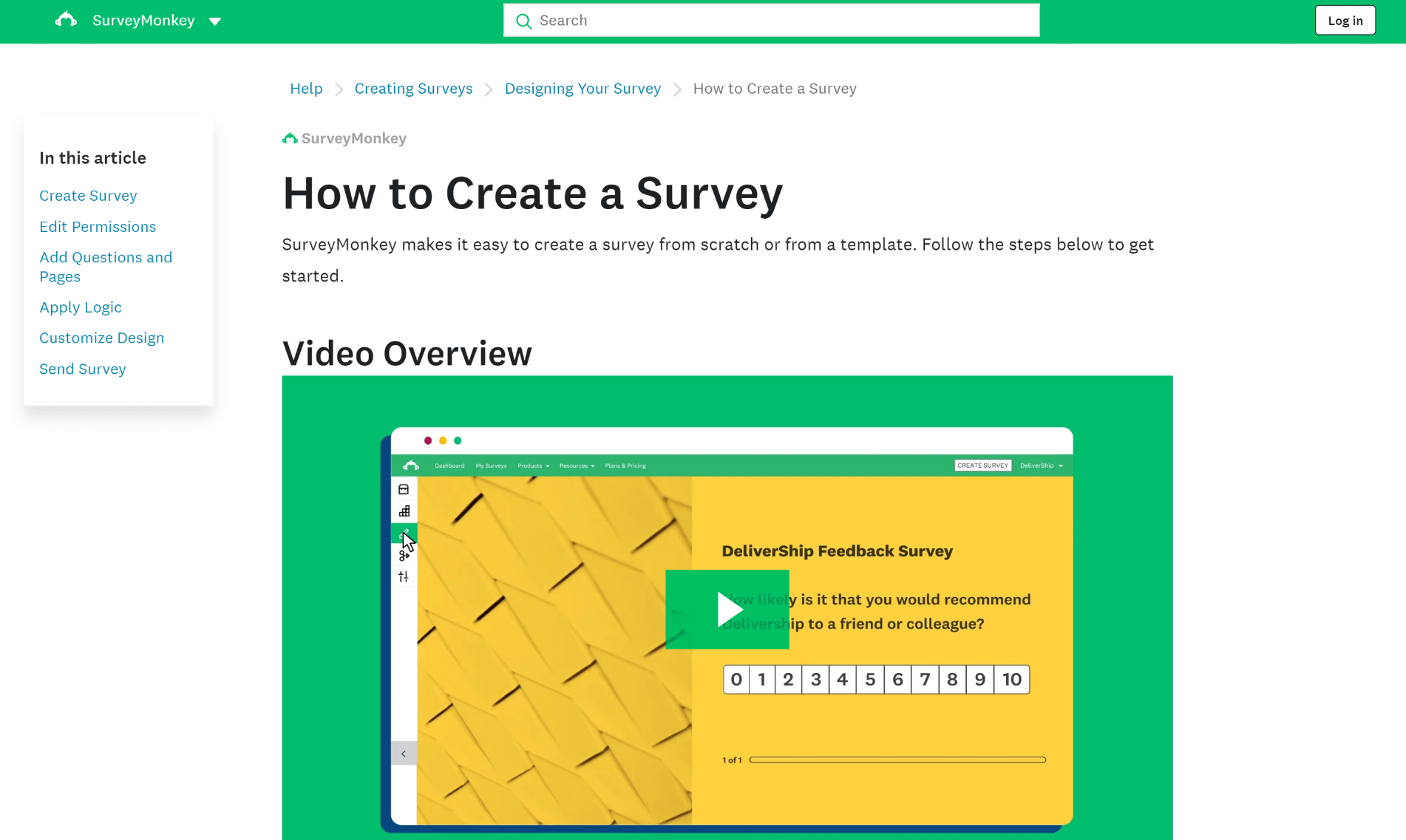This screenshot has height=840, width=1406.
Task: Click Products menu in the video thumbnail
Action: tap(533, 466)
